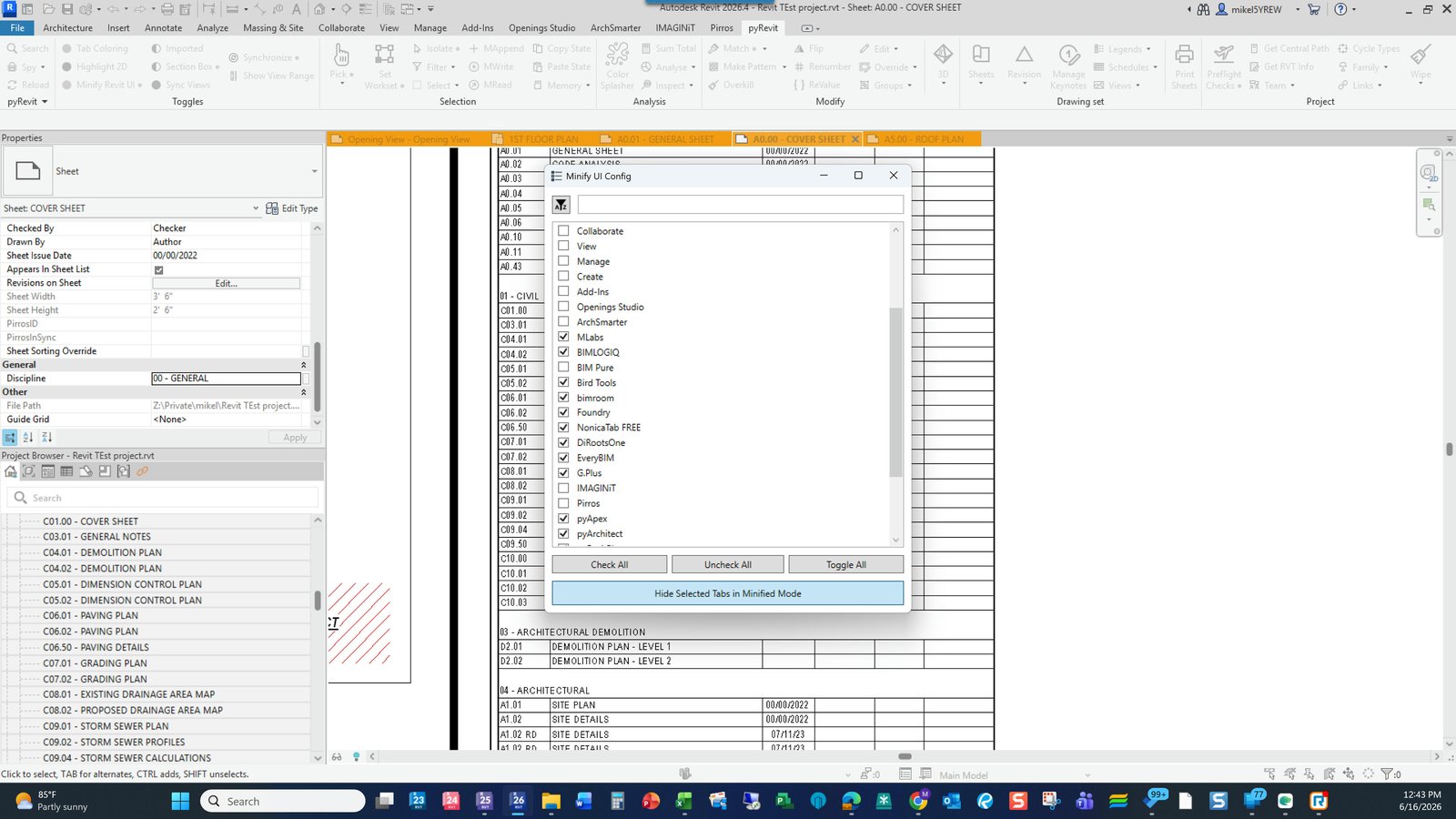Screen dimensions: 1456x819
Task: Check the IMAGINiT checkbox in the list
Action: click(563, 488)
